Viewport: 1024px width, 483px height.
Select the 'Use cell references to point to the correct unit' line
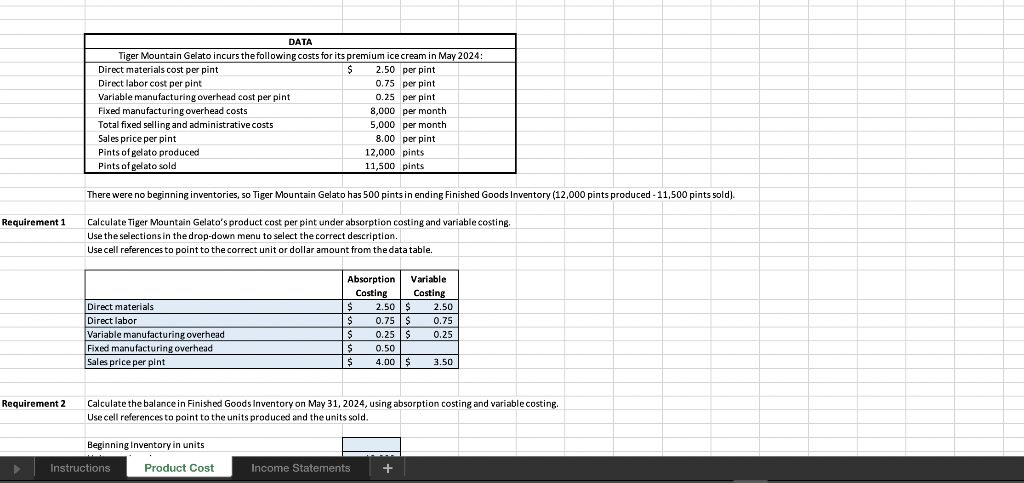pos(259,250)
